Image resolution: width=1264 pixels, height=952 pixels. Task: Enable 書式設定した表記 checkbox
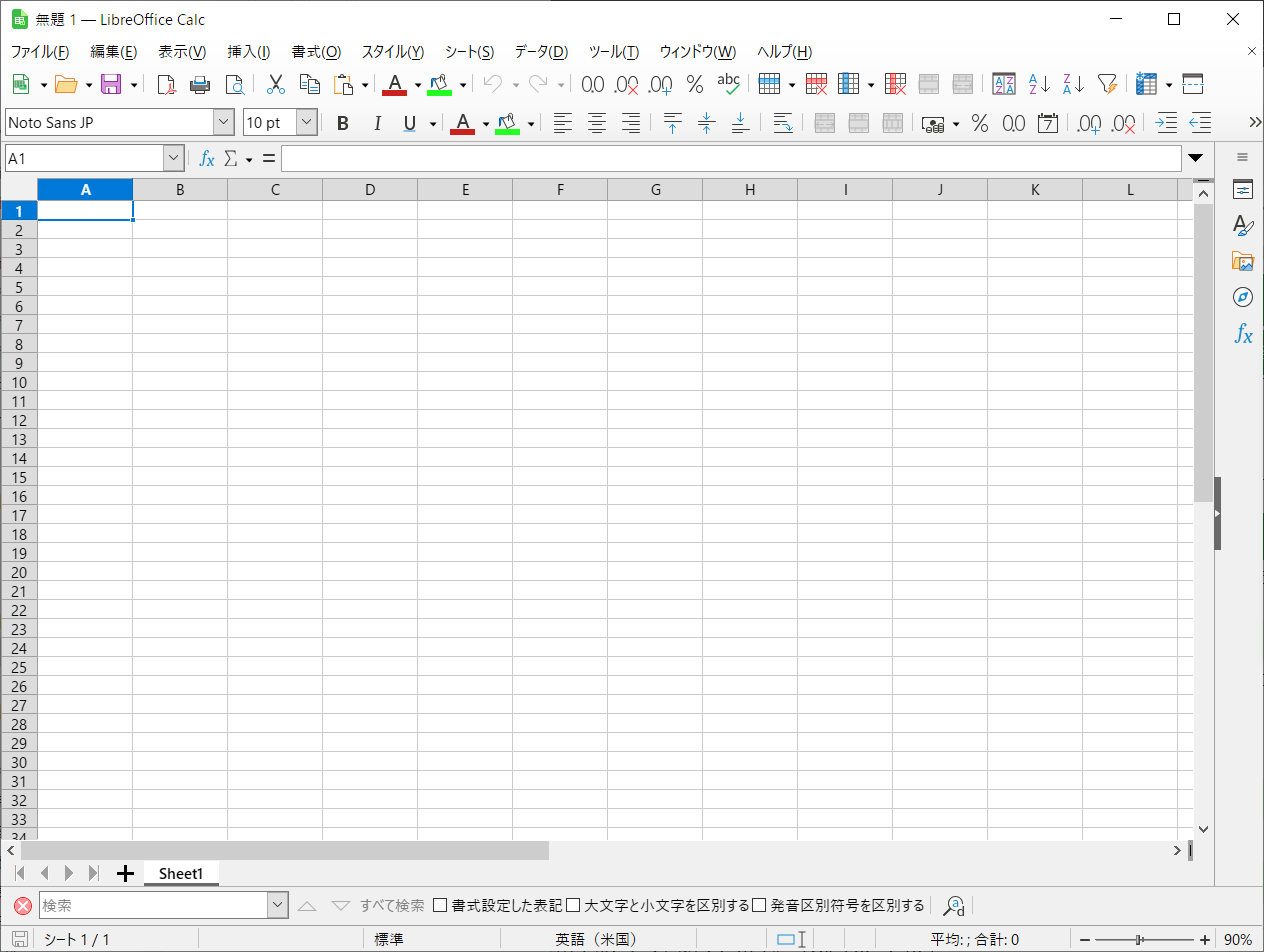pos(440,906)
